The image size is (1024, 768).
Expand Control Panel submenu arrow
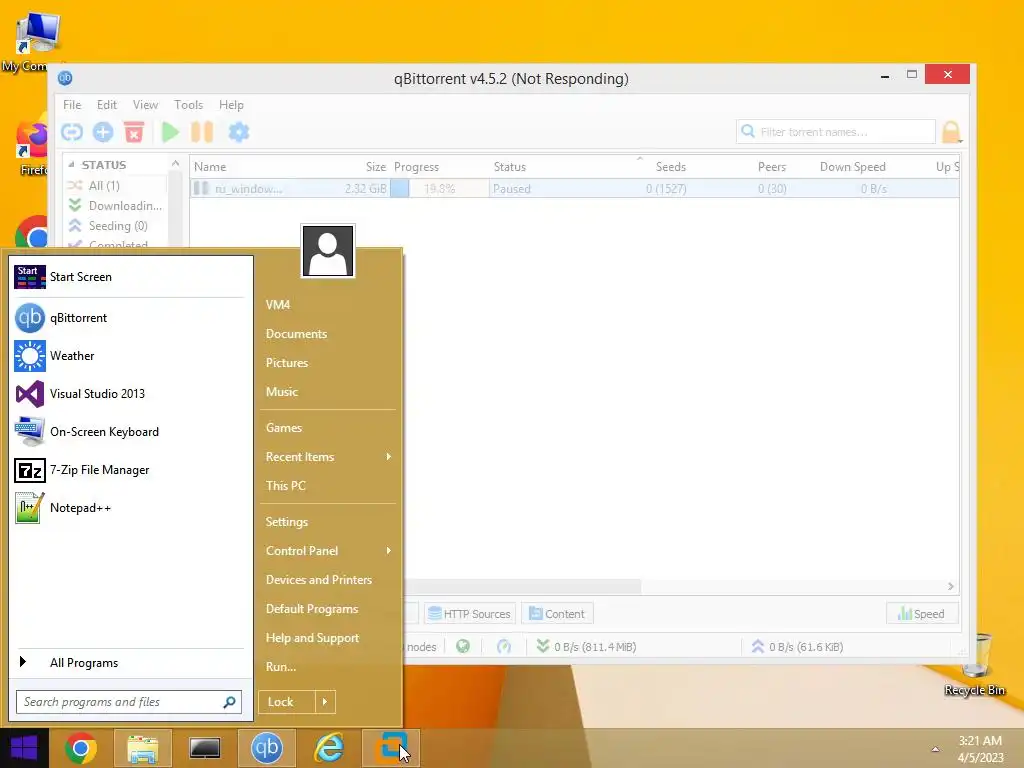click(x=389, y=551)
